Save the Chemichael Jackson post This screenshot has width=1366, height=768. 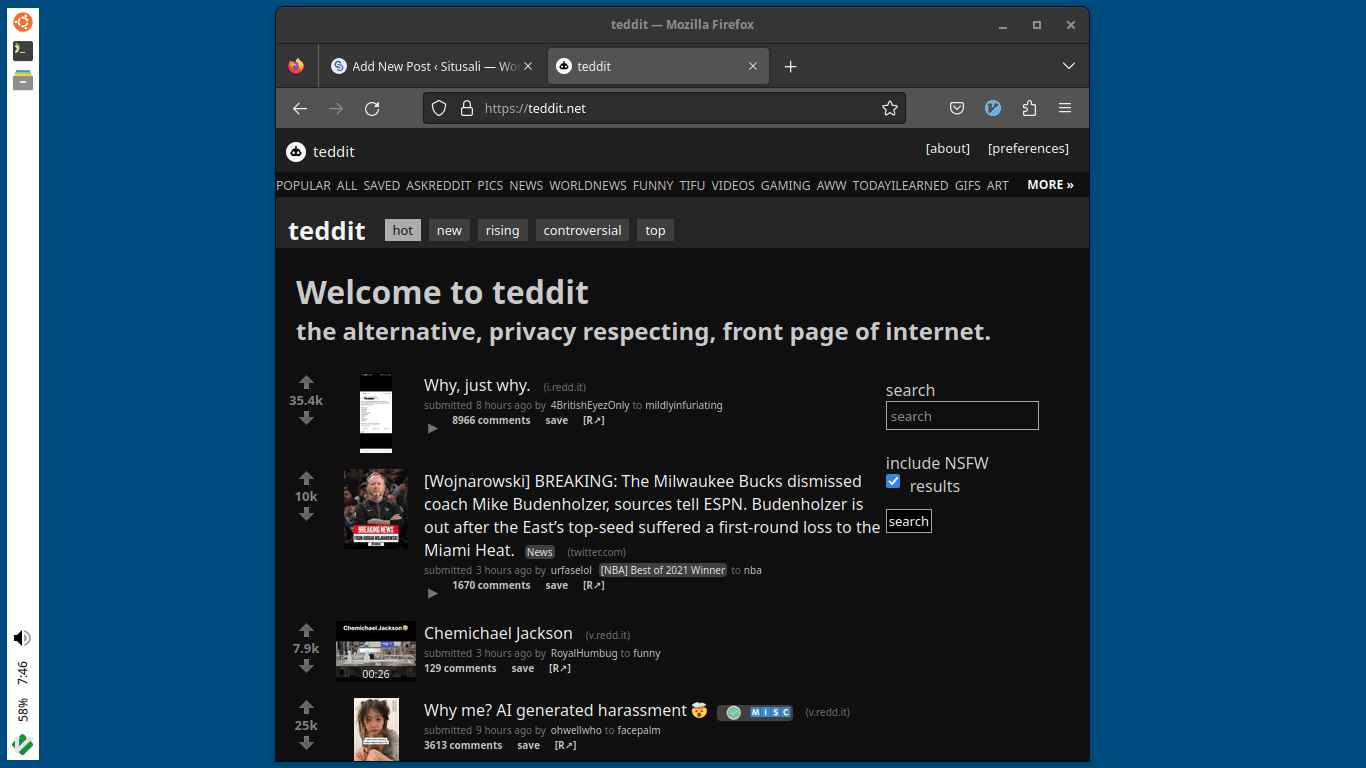point(523,668)
